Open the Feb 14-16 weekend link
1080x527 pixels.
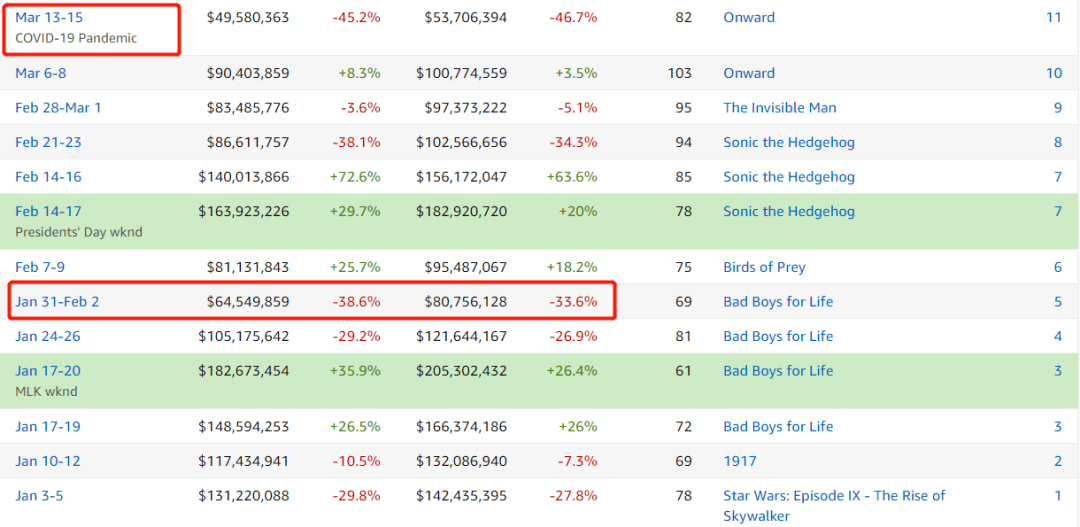[48, 176]
